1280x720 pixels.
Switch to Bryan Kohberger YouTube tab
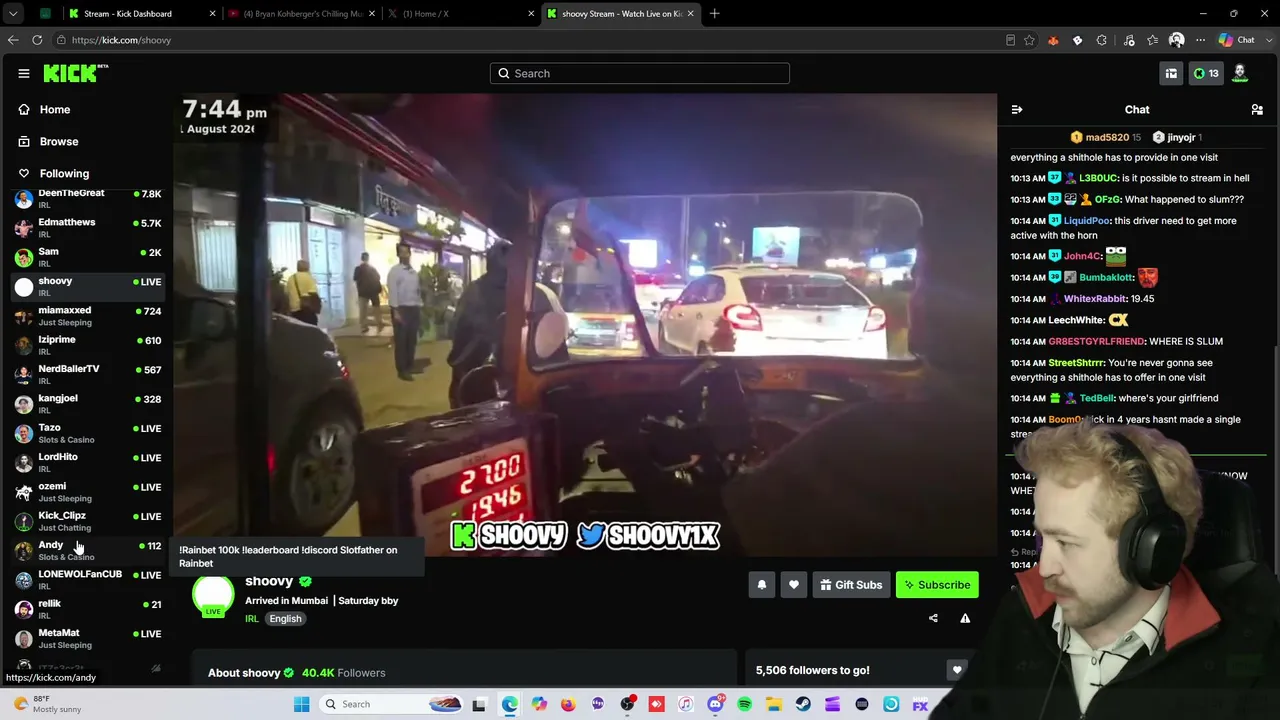[x=301, y=14]
